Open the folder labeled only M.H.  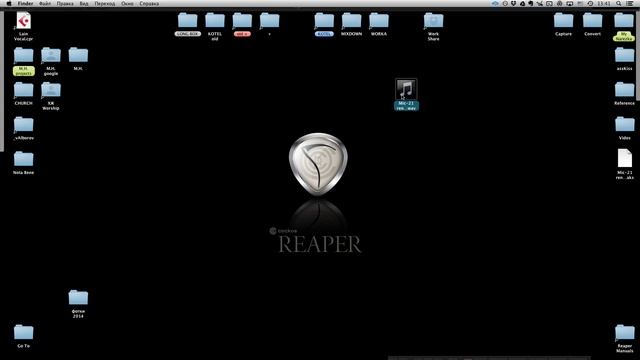point(78,55)
